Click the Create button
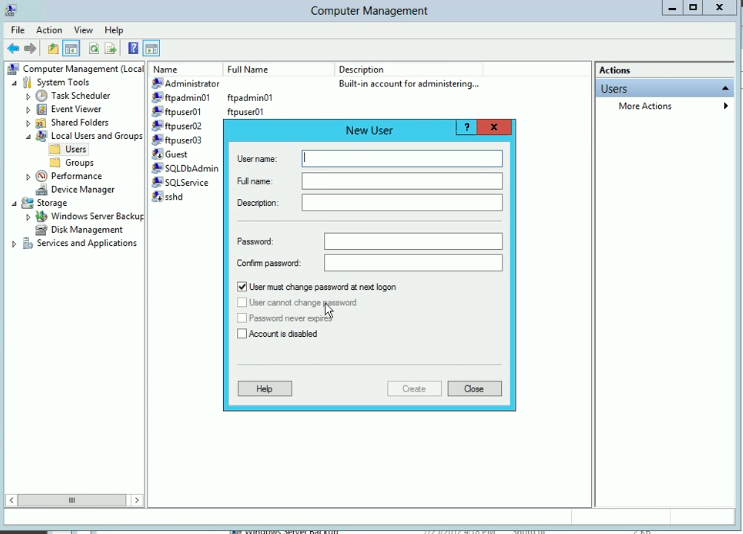743x534 pixels. (414, 389)
